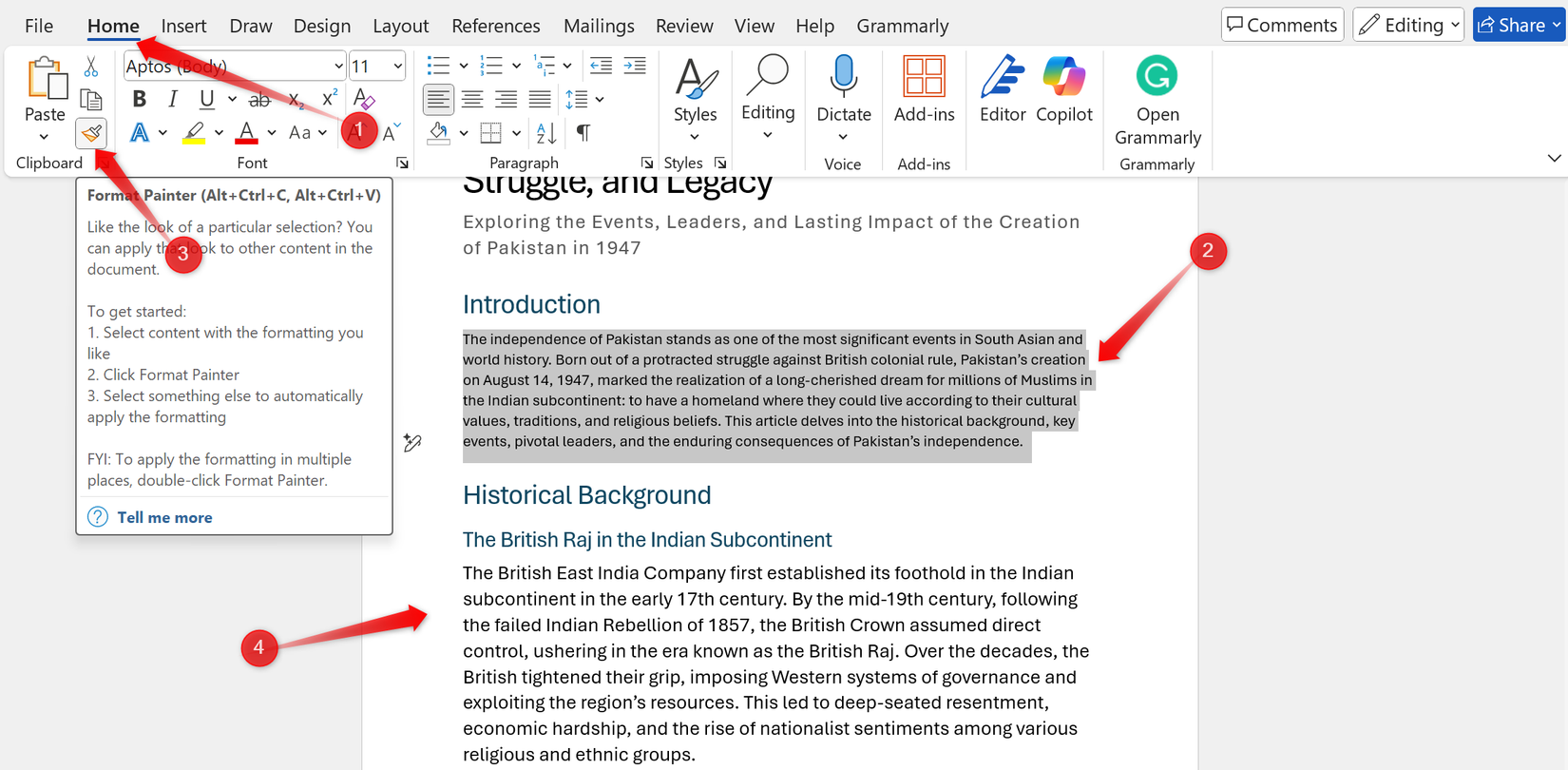Click the Cut scissors icon
Viewport: 1568px width, 770px height.
point(91,67)
